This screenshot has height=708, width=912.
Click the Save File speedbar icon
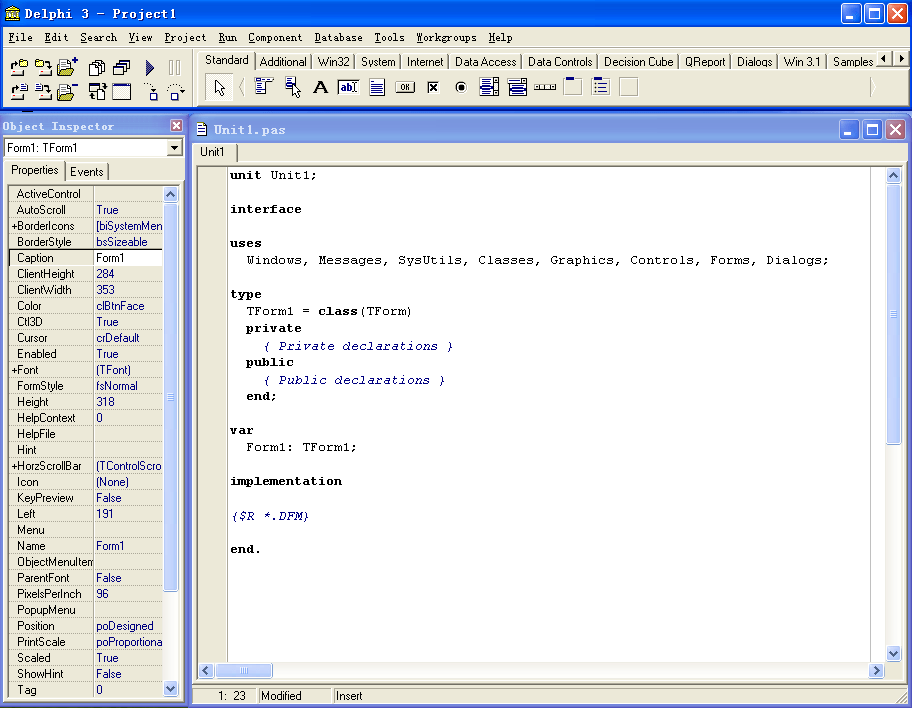(x=43, y=91)
